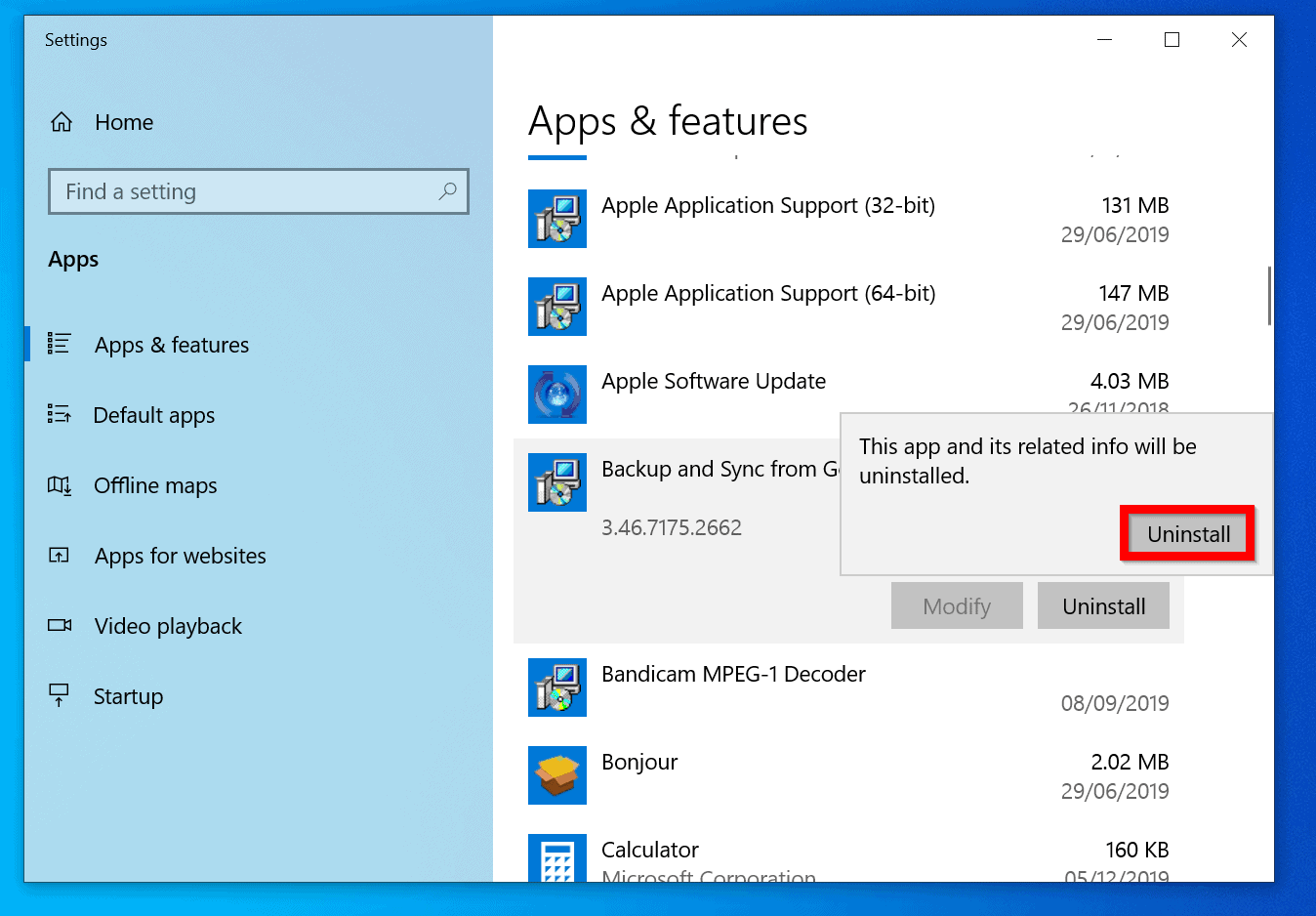Click the 160 KB size value
1316x916 pixels.
tap(1137, 850)
